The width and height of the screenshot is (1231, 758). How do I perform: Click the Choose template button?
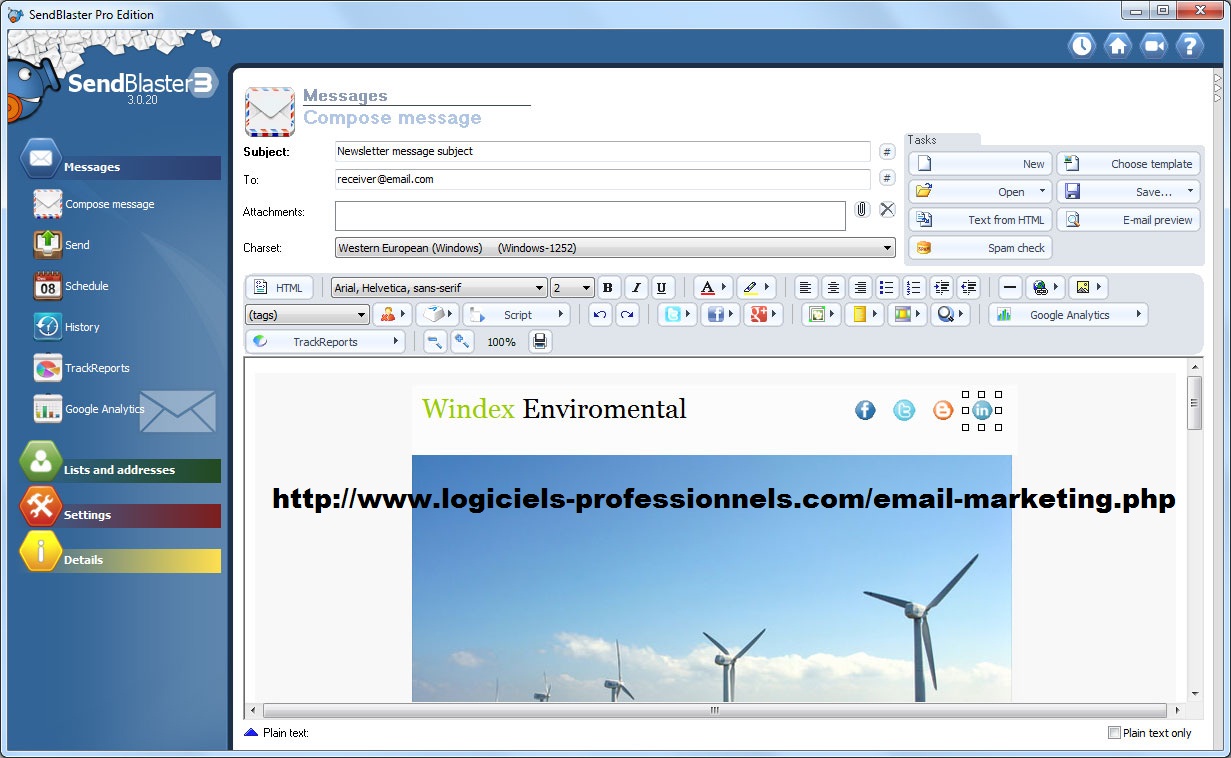[1128, 164]
